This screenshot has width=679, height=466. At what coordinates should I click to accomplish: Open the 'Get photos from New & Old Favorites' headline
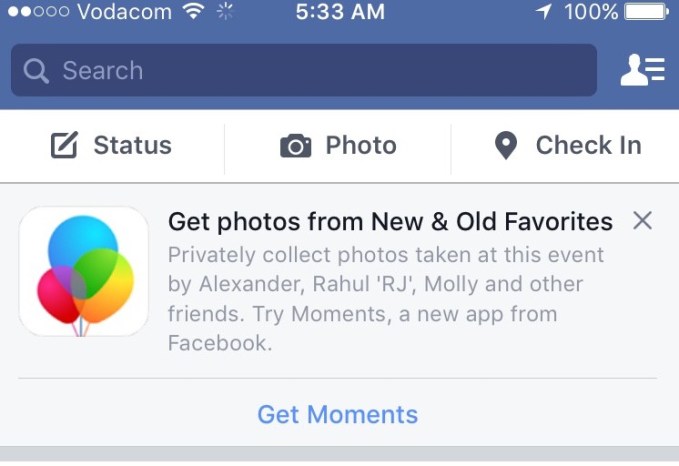click(x=390, y=221)
